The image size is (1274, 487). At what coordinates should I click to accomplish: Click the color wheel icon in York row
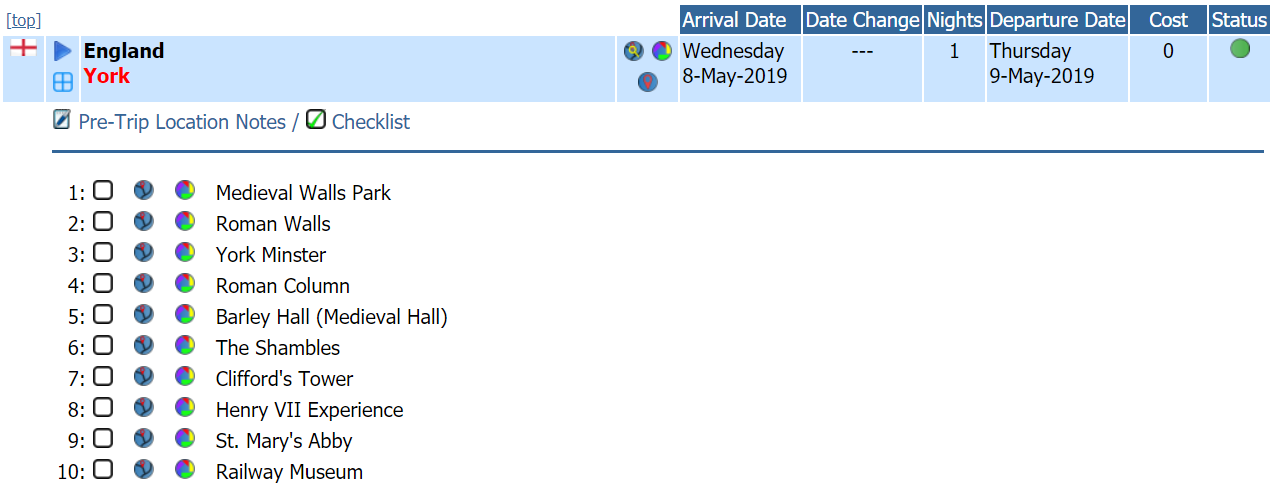coord(662,51)
